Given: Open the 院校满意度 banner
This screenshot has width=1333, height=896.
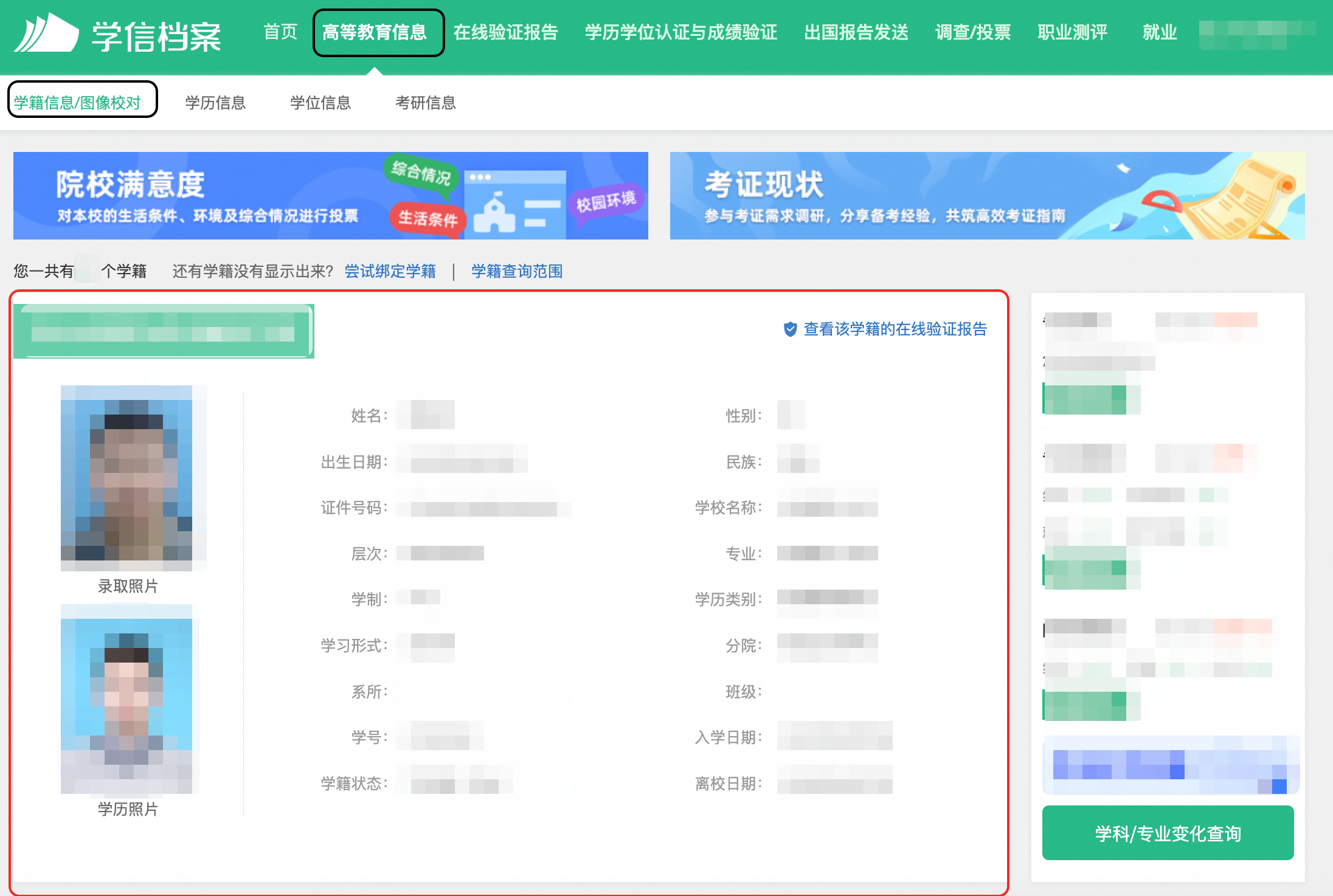Looking at the screenshot, I should pyautogui.click(x=330, y=196).
